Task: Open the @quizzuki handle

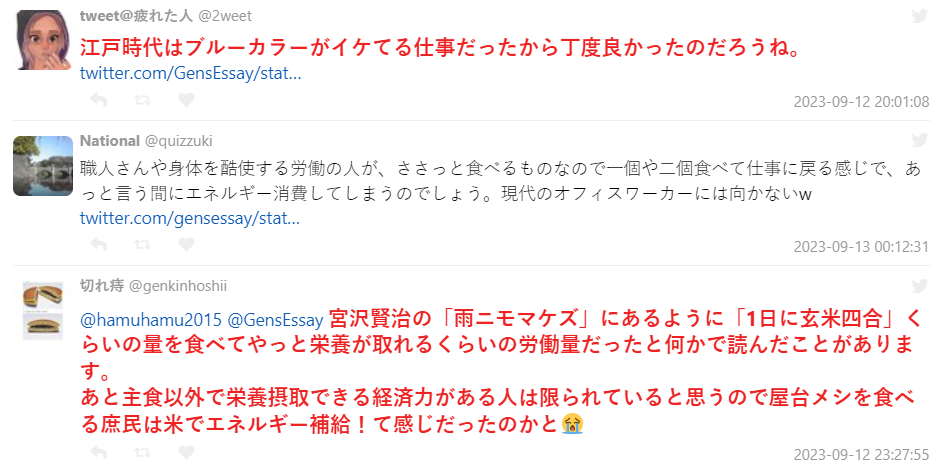Action: click(179, 141)
